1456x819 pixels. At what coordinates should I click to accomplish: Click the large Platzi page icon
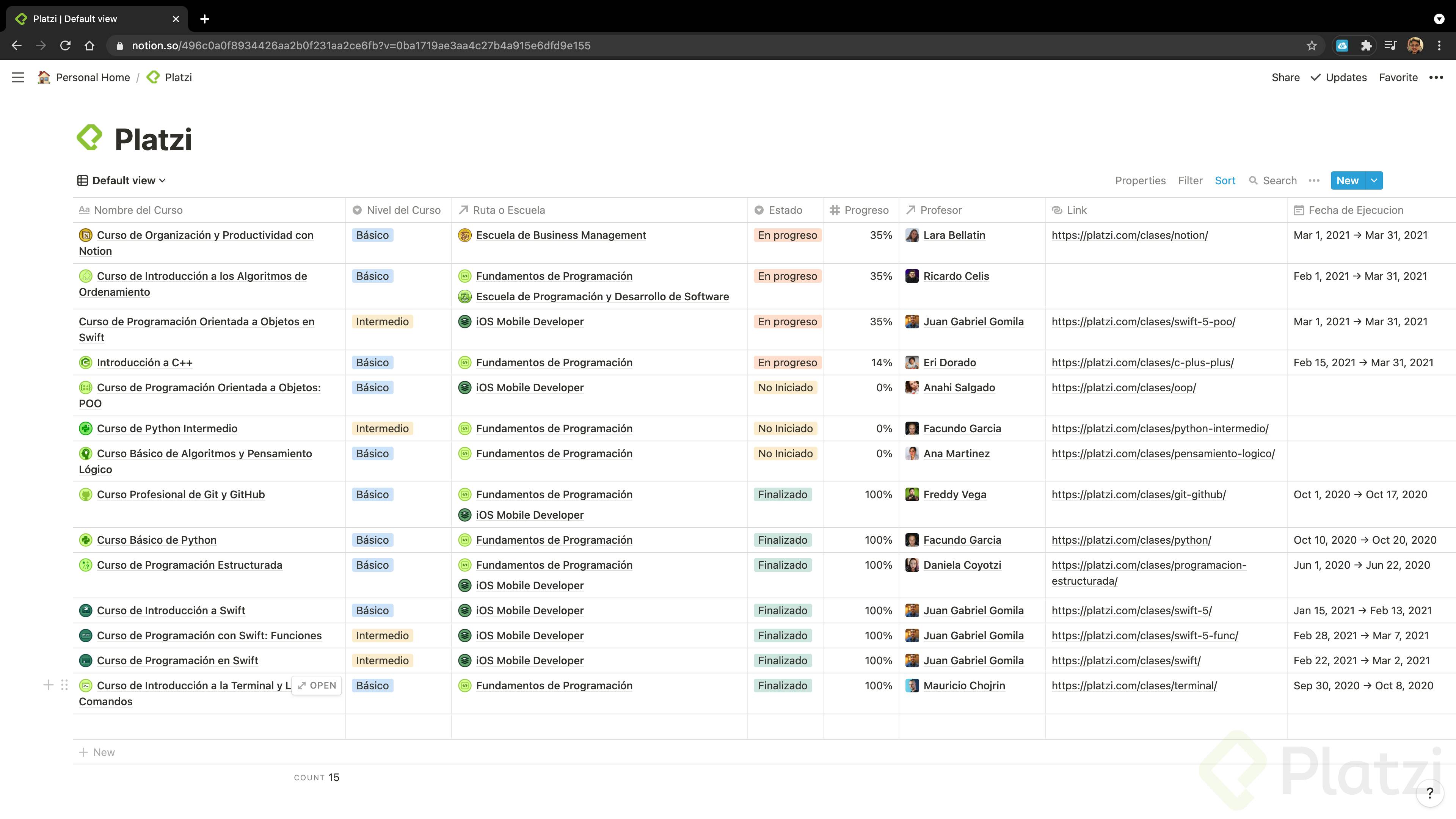tap(90, 138)
